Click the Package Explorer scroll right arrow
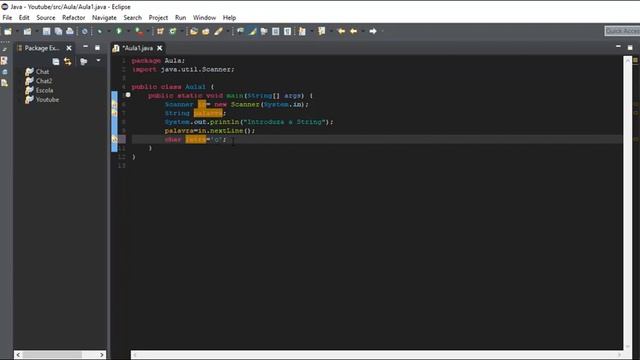 coord(102,355)
